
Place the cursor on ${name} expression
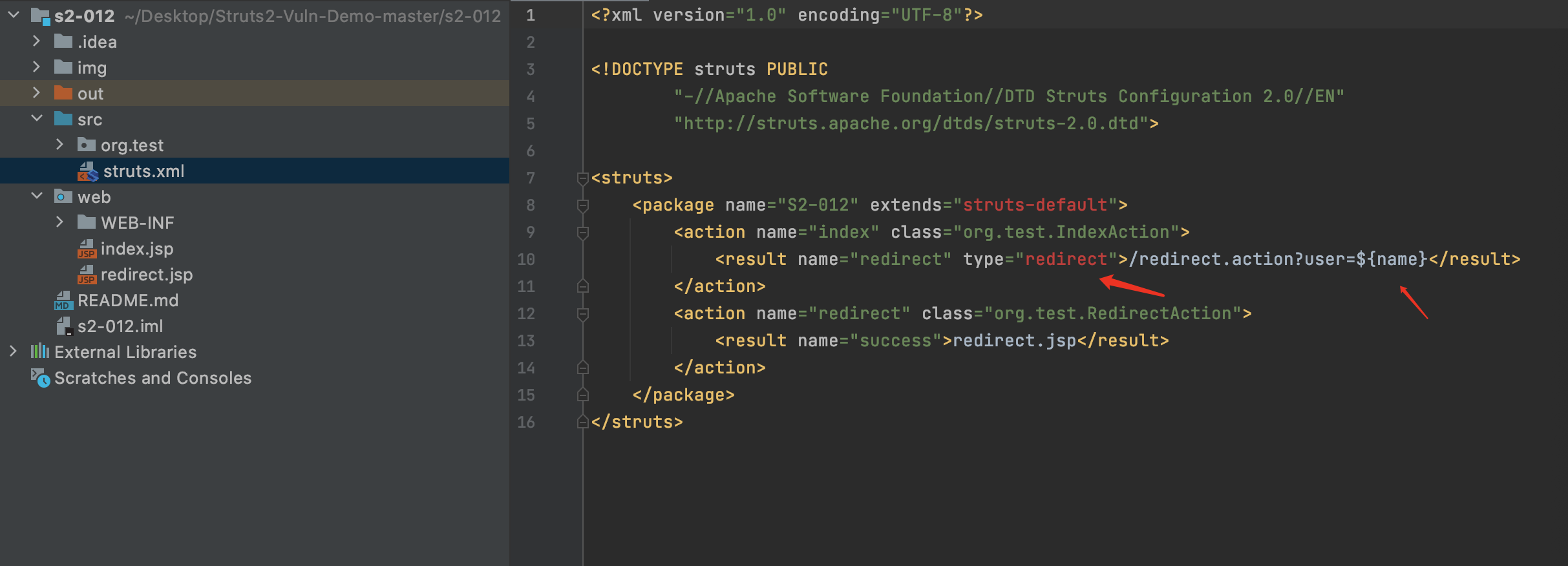tap(1392, 259)
